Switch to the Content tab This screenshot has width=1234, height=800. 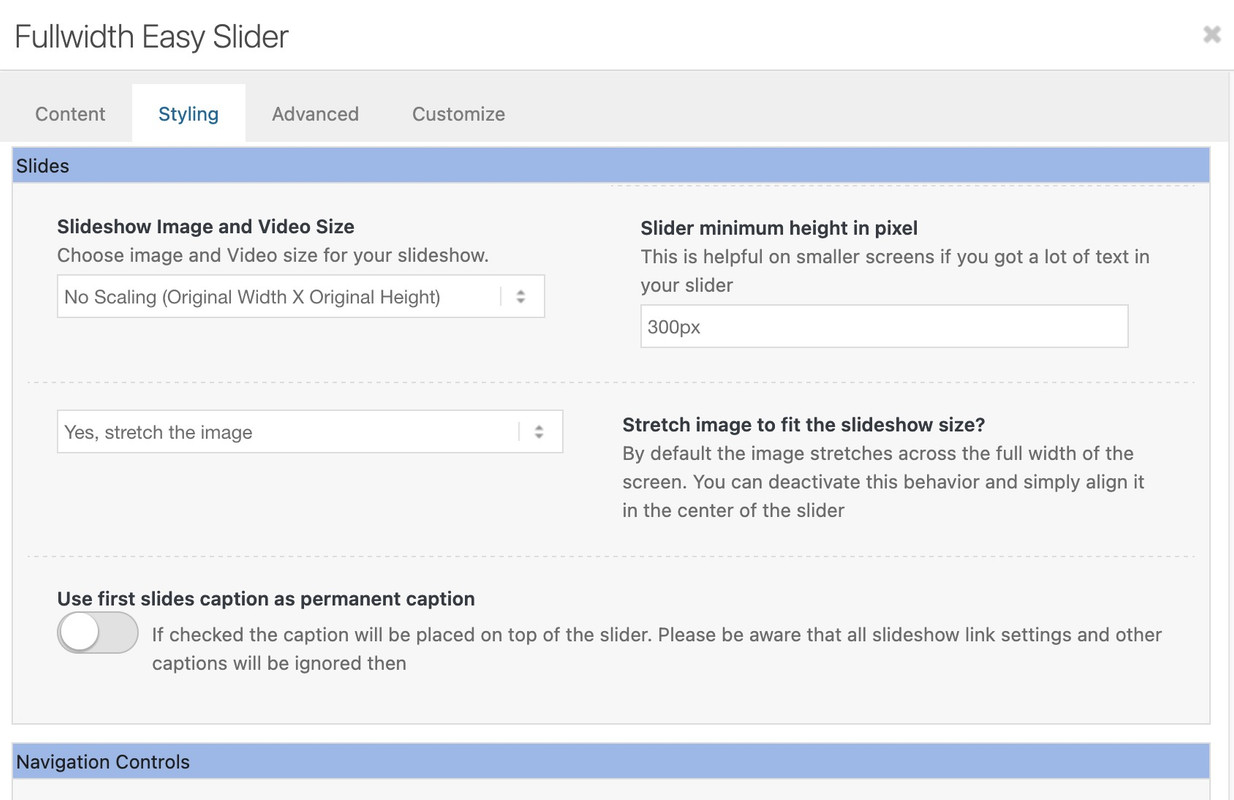(70, 114)
